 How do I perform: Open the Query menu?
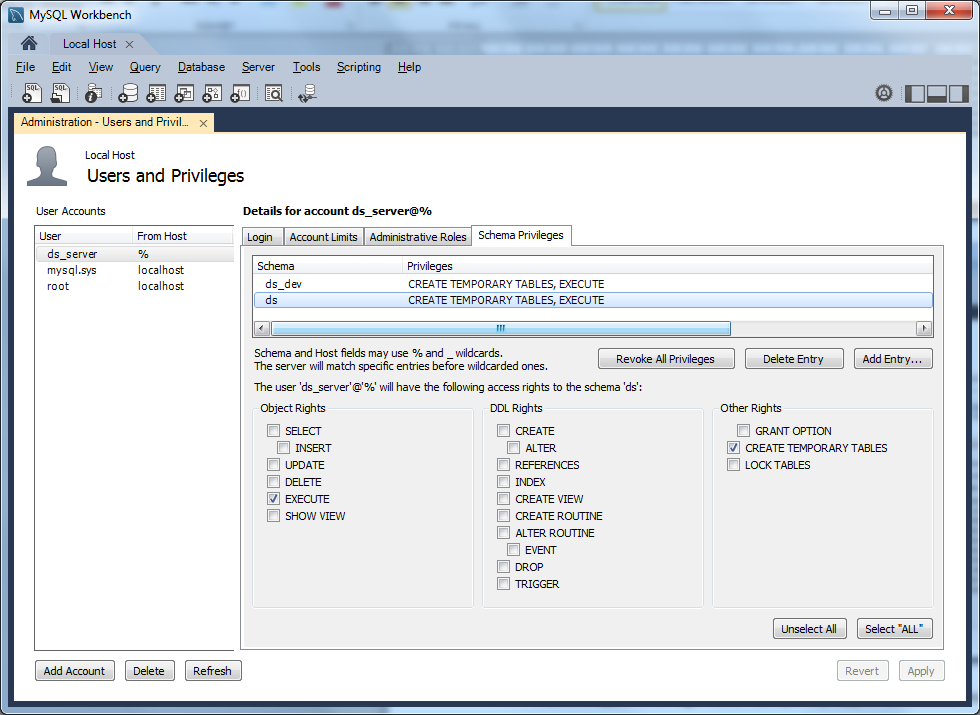145,67
